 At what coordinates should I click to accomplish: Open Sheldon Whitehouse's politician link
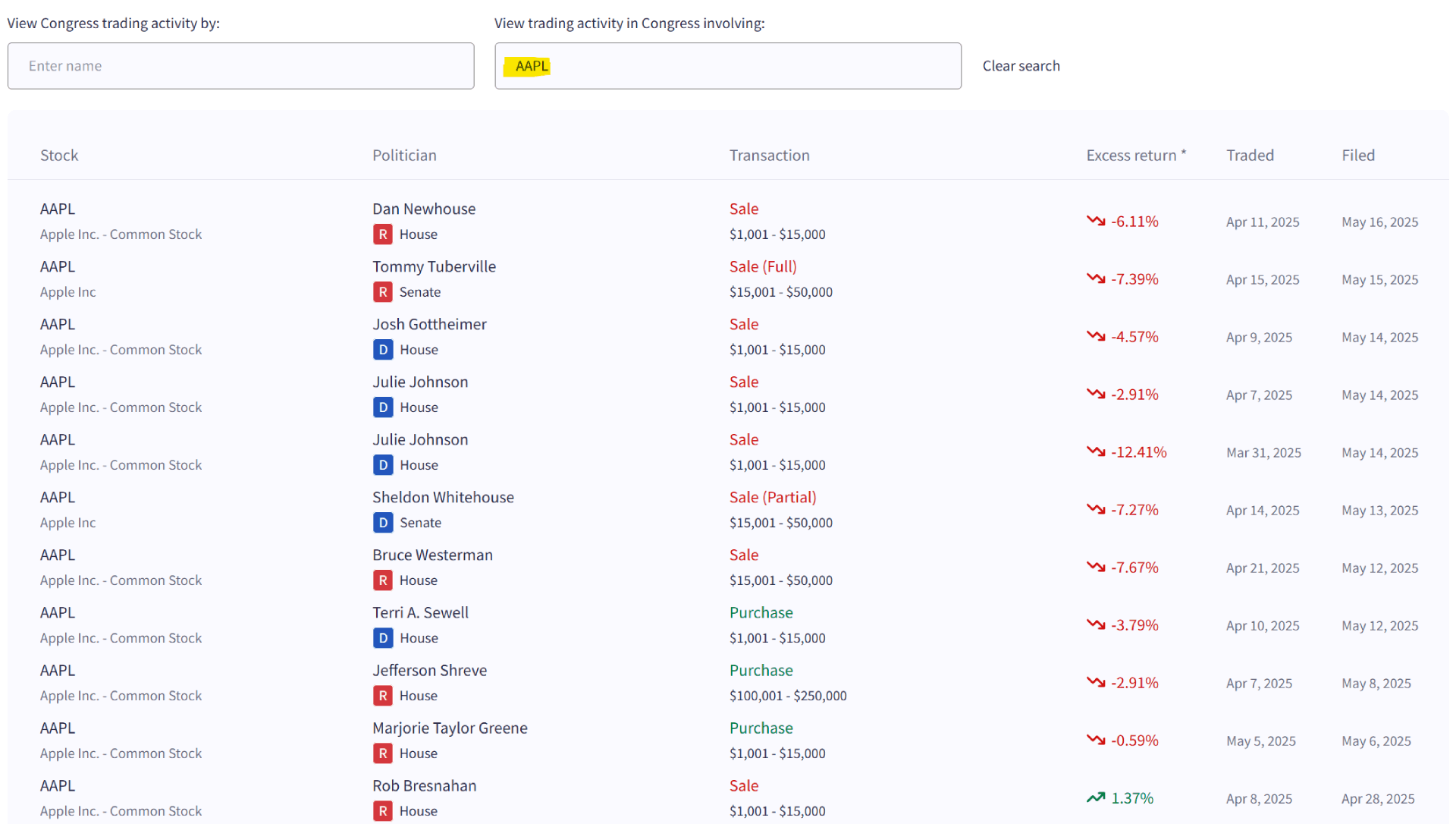[443, 497]
